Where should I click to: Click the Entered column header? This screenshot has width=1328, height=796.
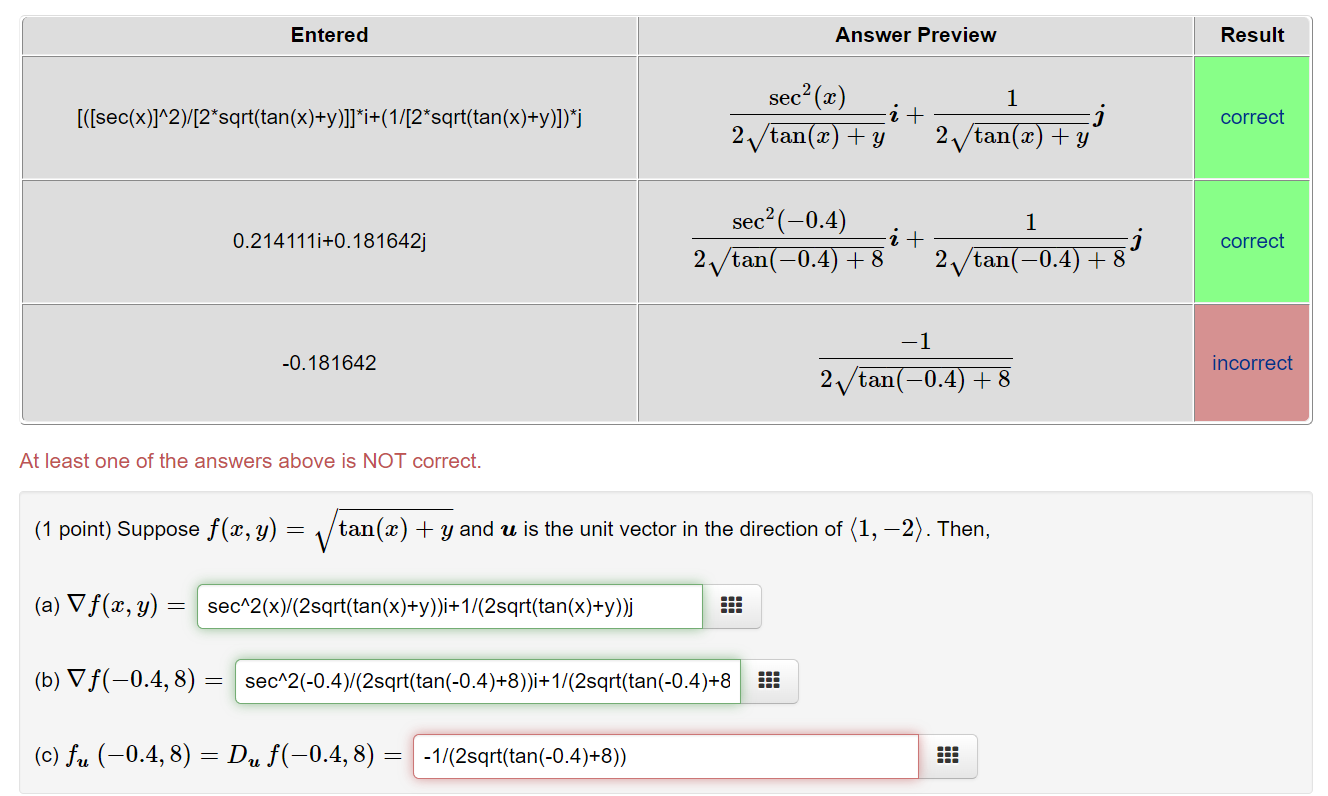click(329, 34)
